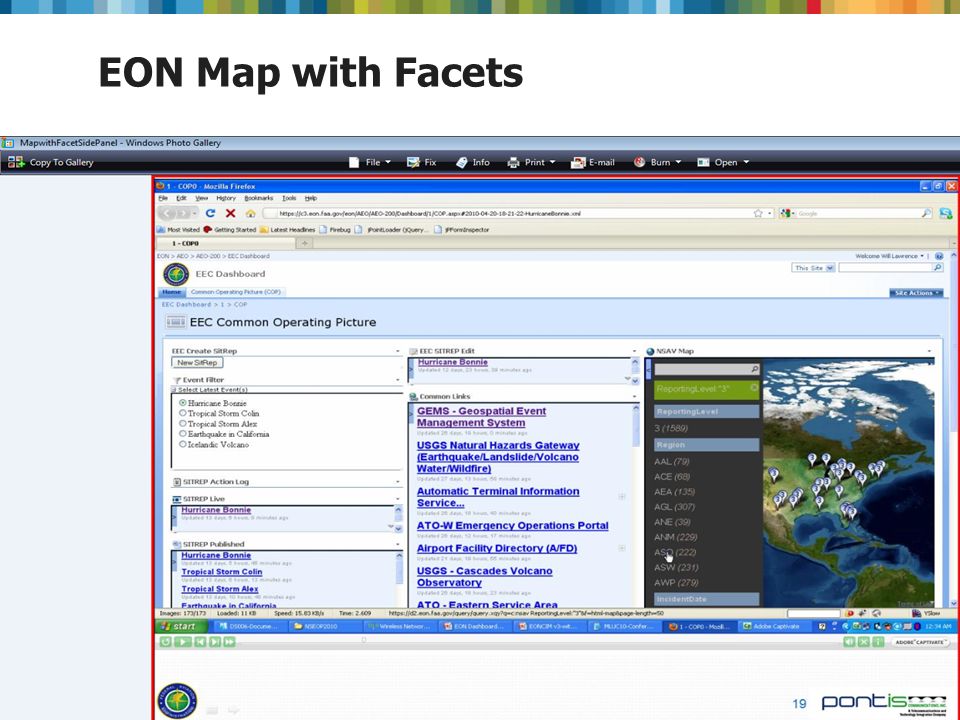Click the red Stop loading button
The height and width of the screenshot is (720, 960).
click(230, 213)
